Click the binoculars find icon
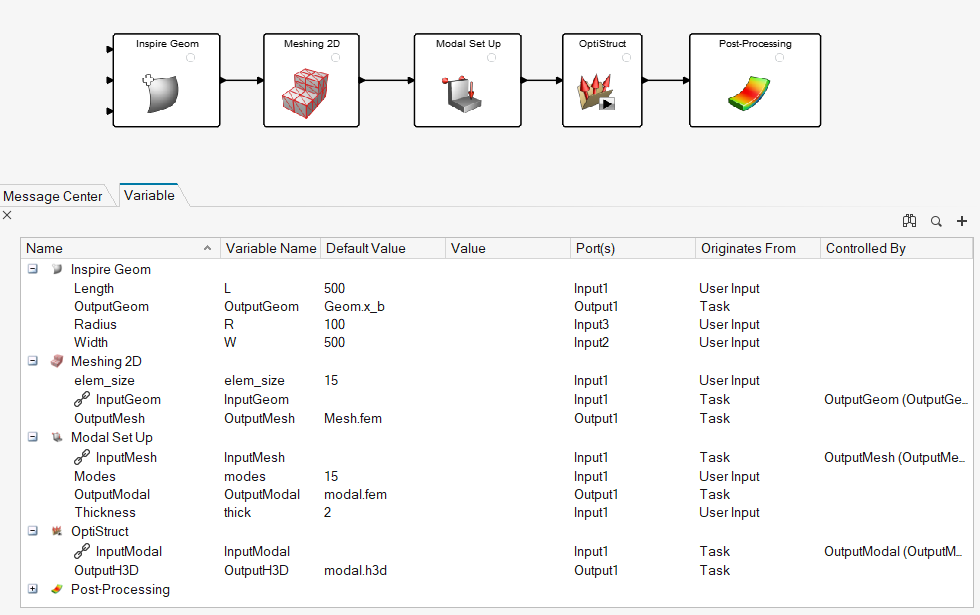This screenshot has height=615, width=980. tap(909, 221)
